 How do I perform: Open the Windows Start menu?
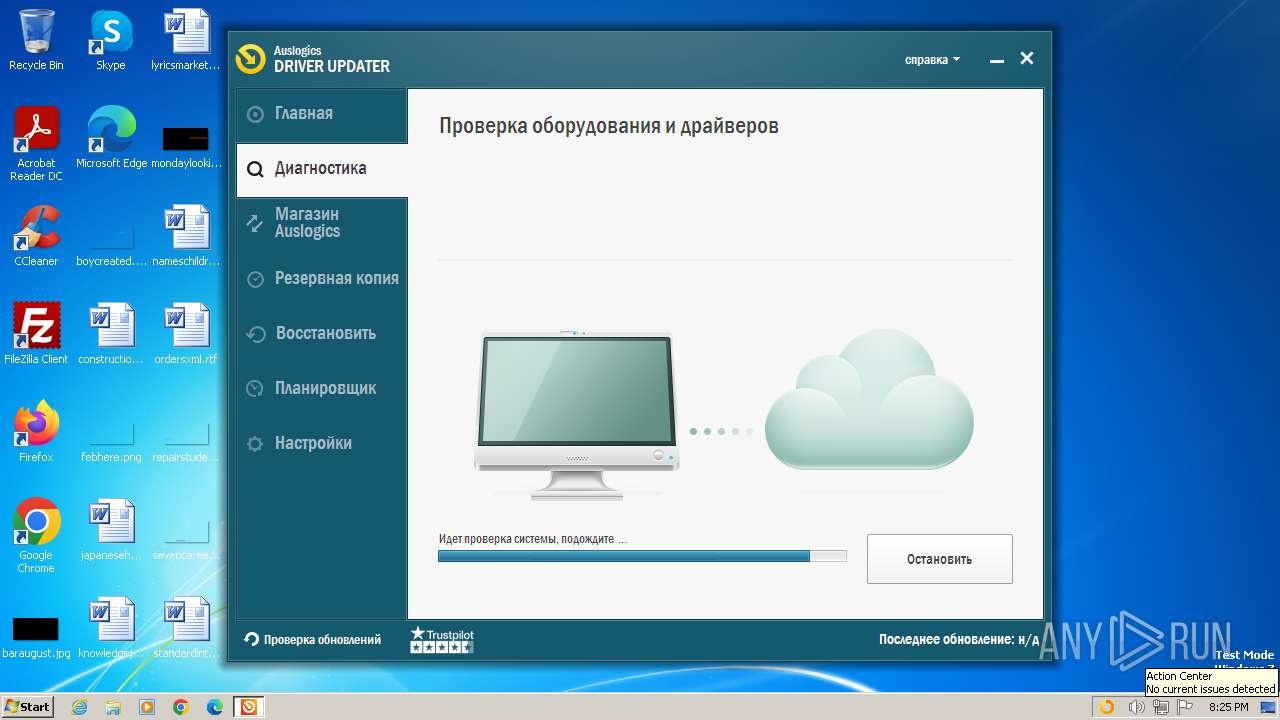click(x=28, y=706)
